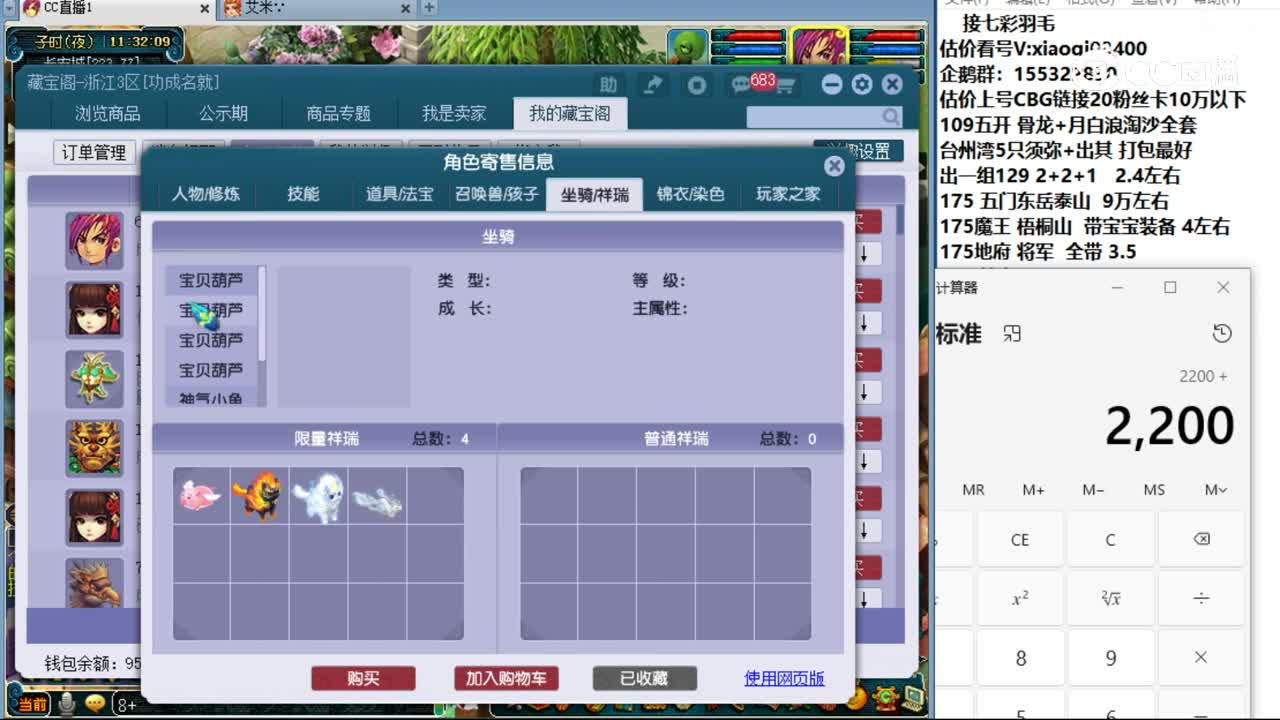1280x720 pixels.
Task: Click the magnifier icon in the search box
Action: (x=893, y=117)
